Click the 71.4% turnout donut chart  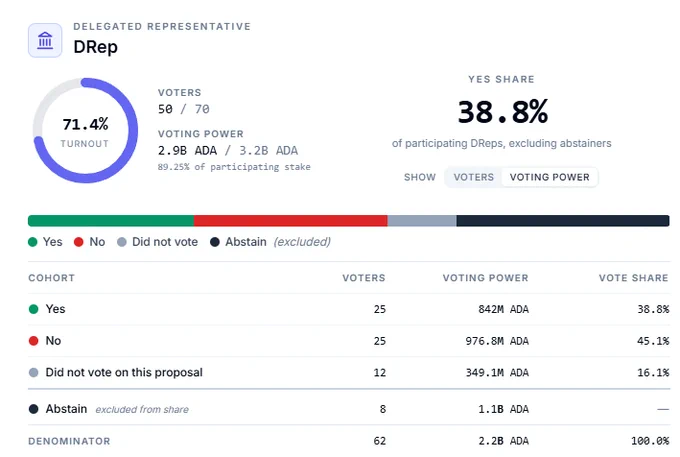click(x=85, y=131)
